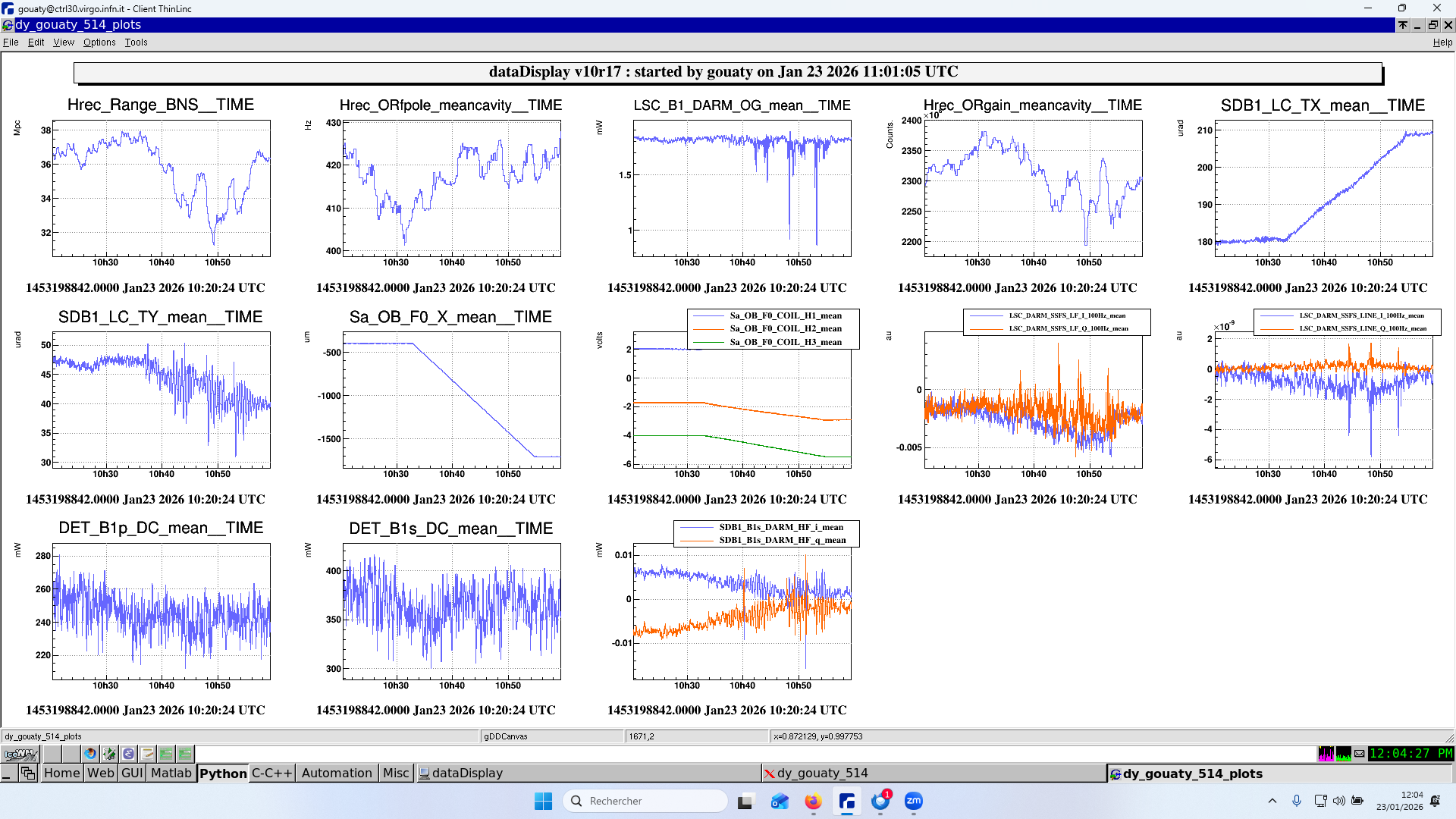The width and height of the screenshot is (1456, 819).
Task: Launch Firefox from IceWM toolbar
Action: click(90, 754)
